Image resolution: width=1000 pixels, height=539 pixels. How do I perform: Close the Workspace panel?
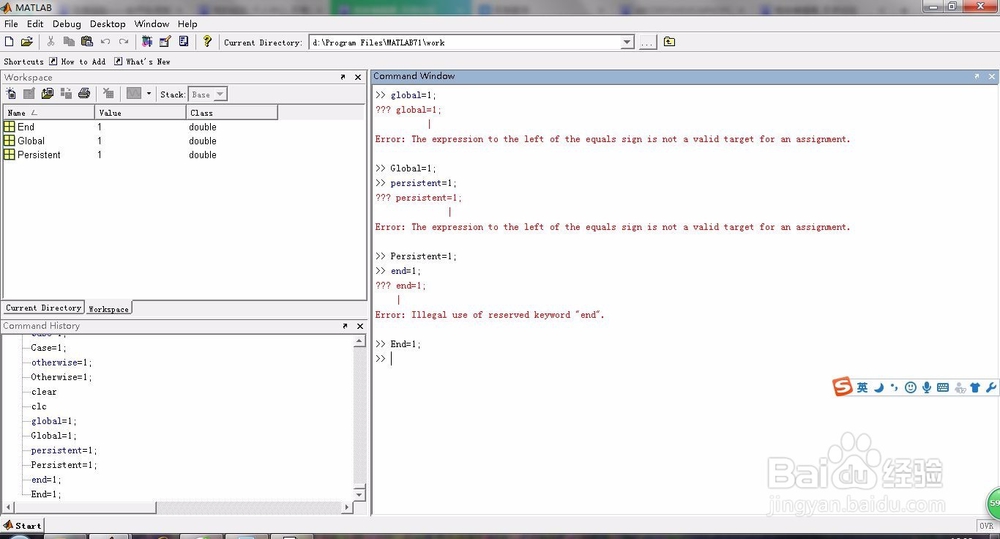point(358,77)
